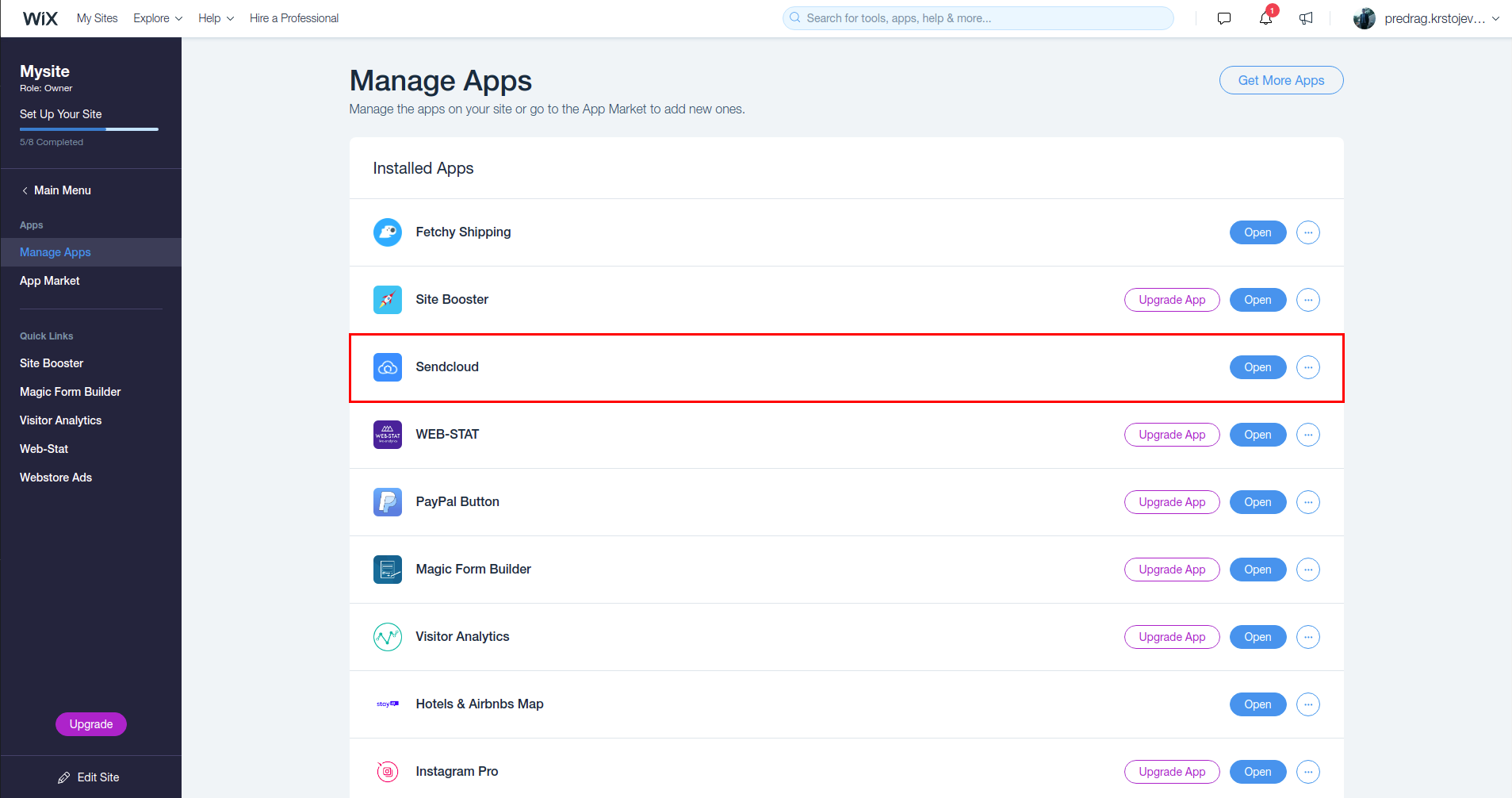Upgrade the Site Booster app
Image resolution: width=1512 pixels, height=798 pixels.
(x=1172, y=300)
